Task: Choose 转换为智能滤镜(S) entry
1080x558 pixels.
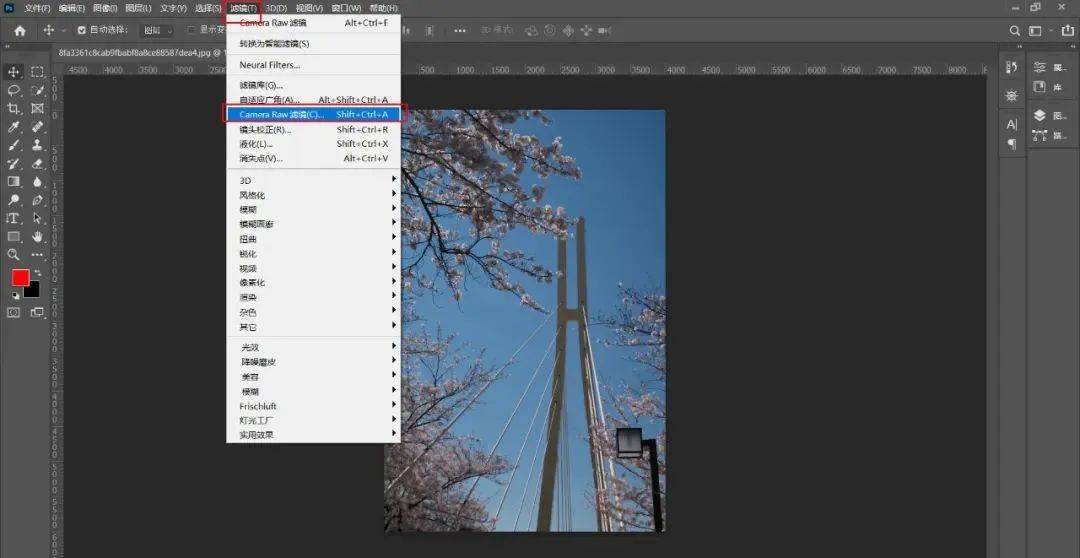Action: (313, 43)
